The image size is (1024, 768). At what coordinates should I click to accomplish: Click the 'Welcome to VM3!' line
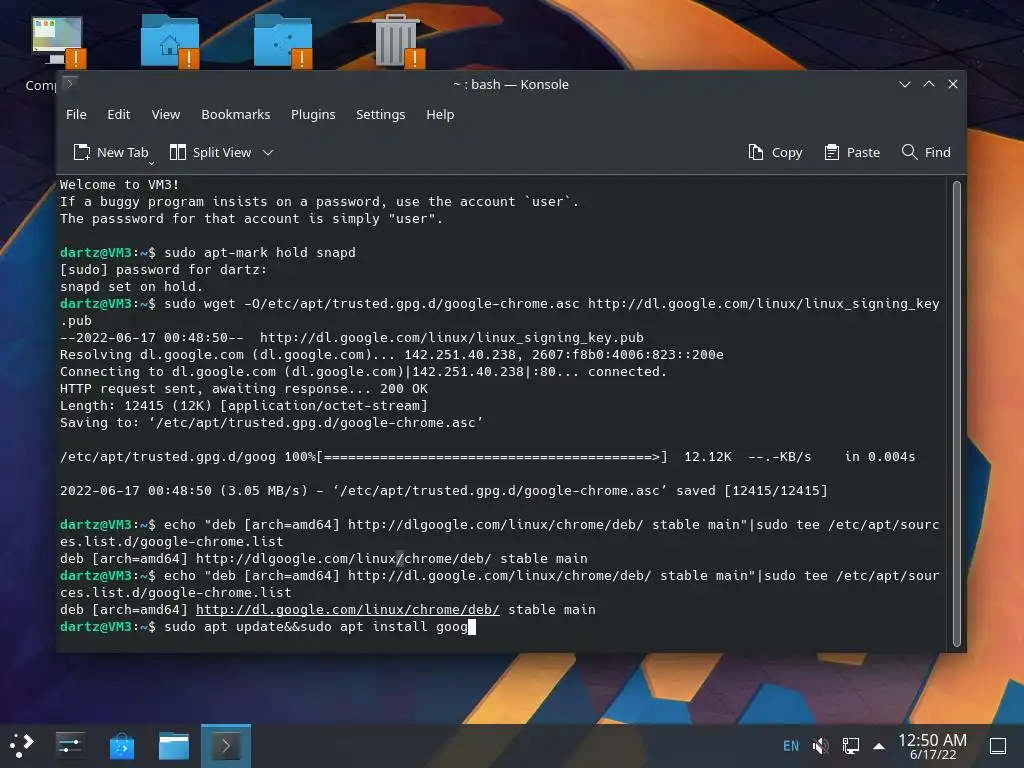point(120,184)
